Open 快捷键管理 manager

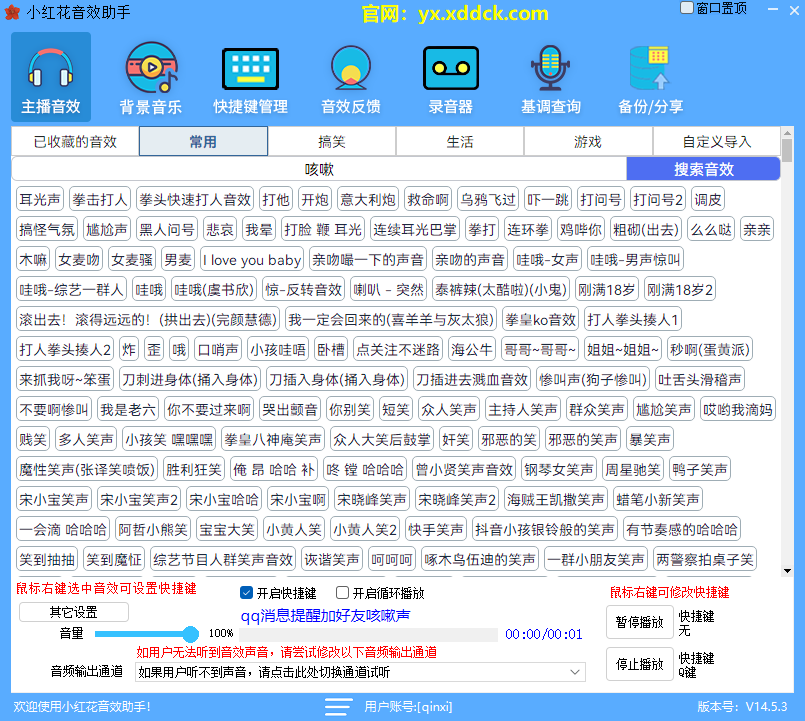coord(249,77)
